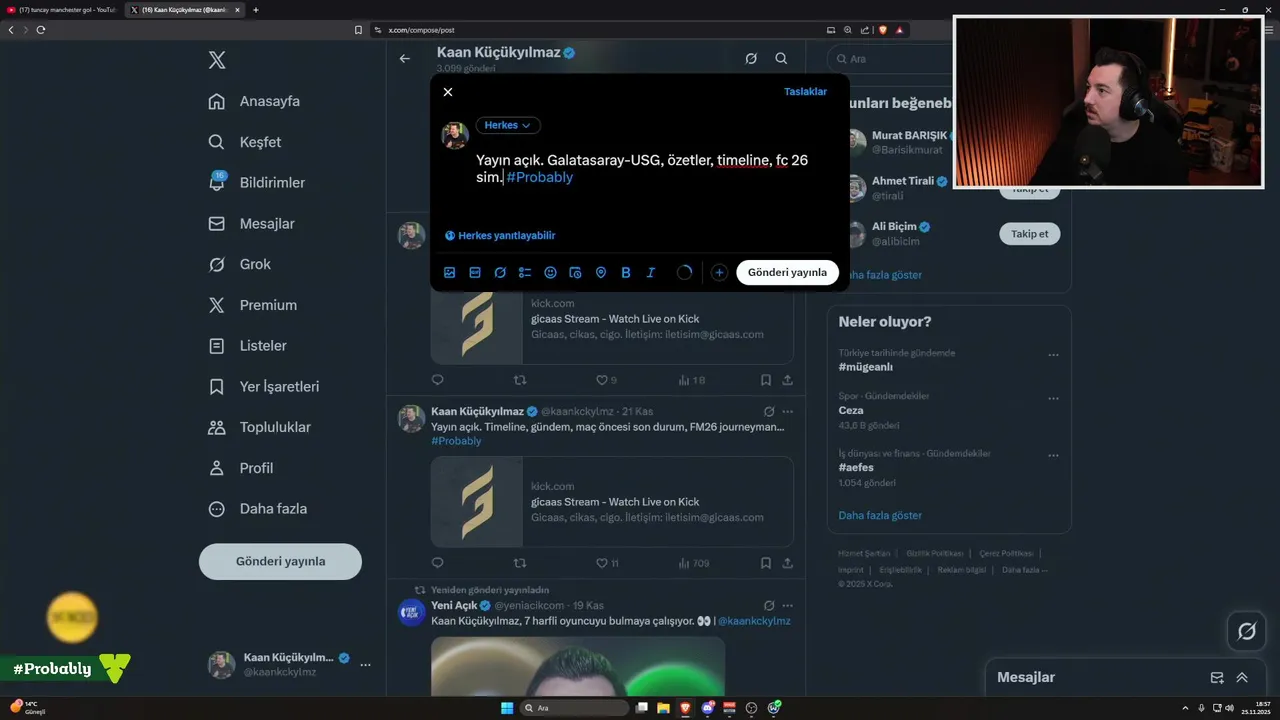The image size is (1280, 720).
Task: Open Murat BARIŞIK's profile
Action: coord(909,135)
